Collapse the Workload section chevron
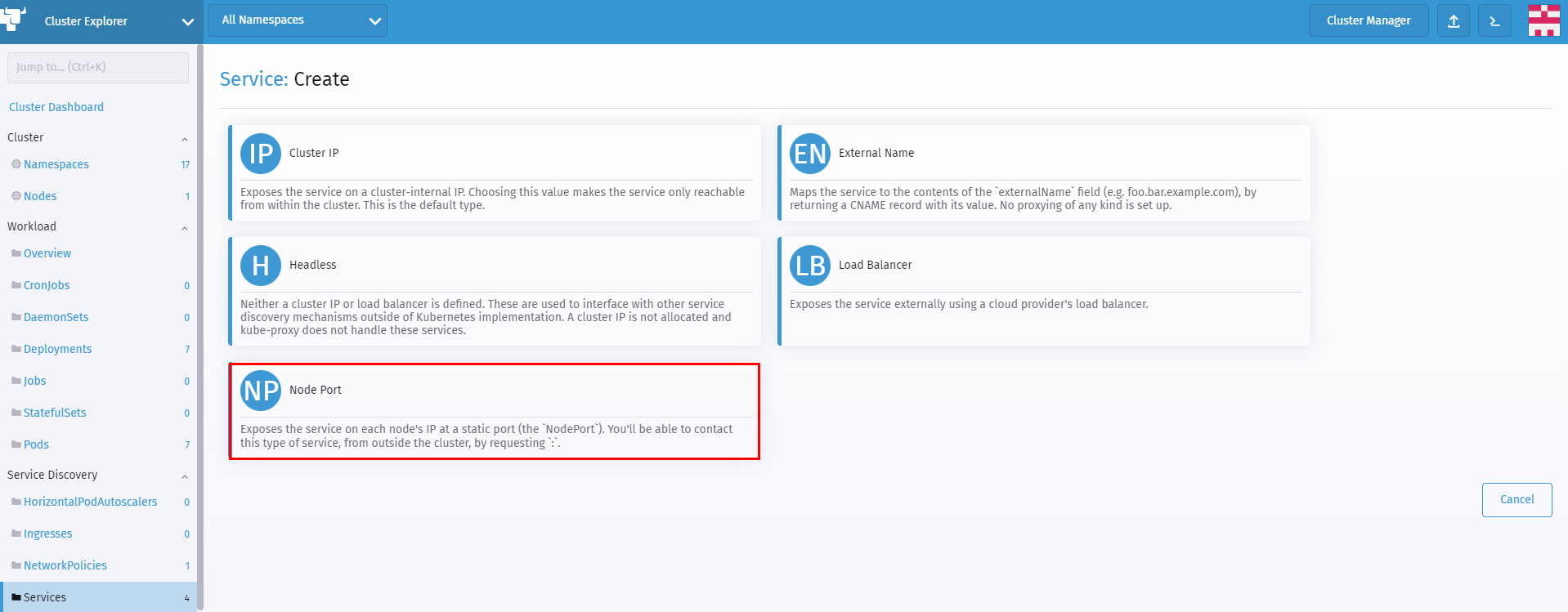Screen dimensions: 1568x612 point(185,228)
